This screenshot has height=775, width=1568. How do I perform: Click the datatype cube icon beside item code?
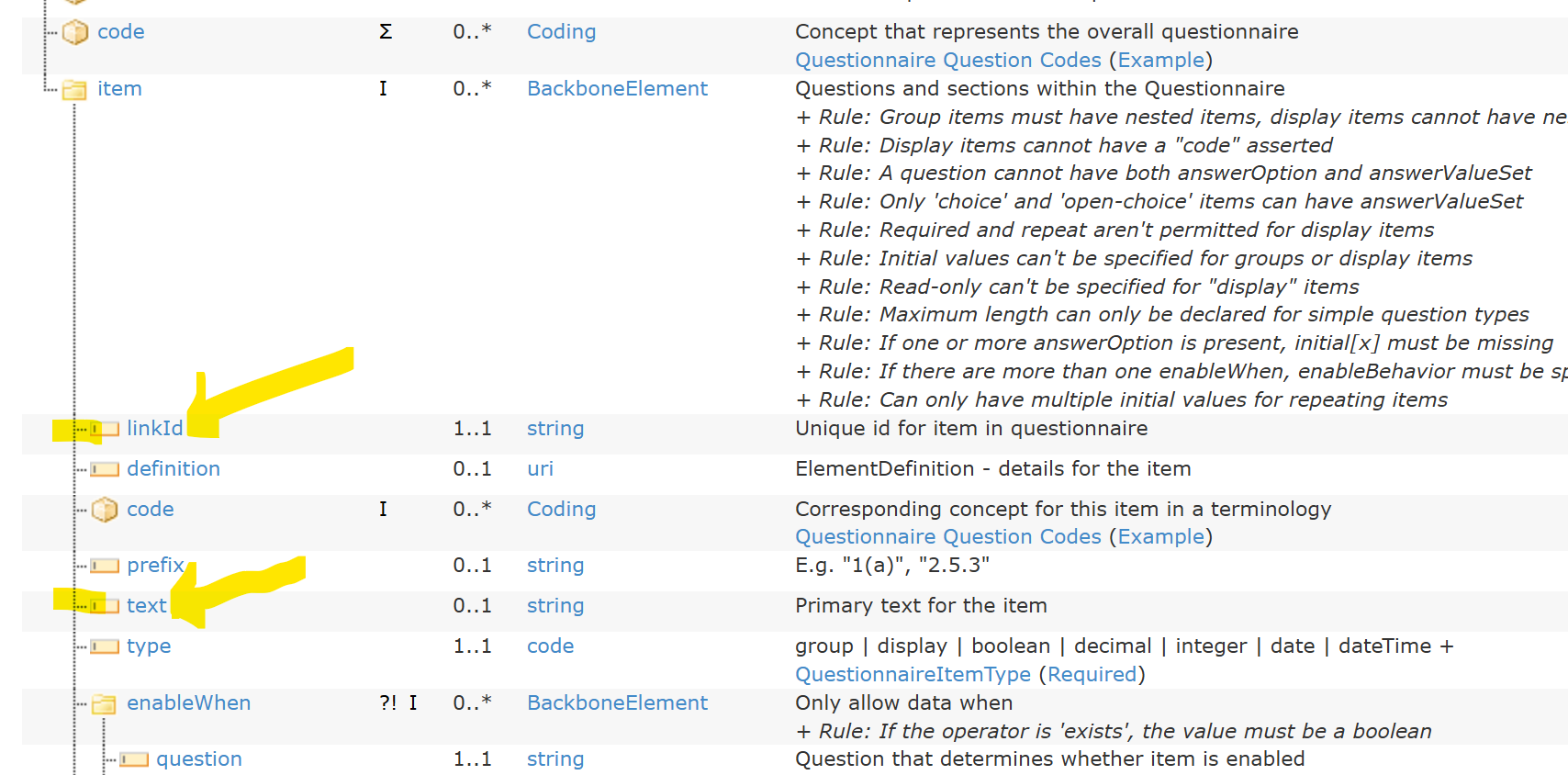coord(105,510)
